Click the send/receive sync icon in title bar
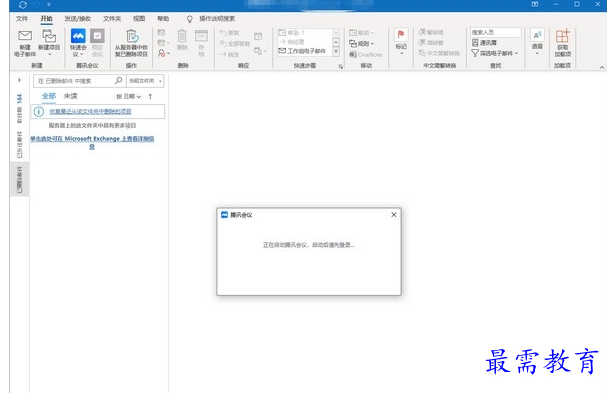The image size is (607, 393). coord(22,5)
